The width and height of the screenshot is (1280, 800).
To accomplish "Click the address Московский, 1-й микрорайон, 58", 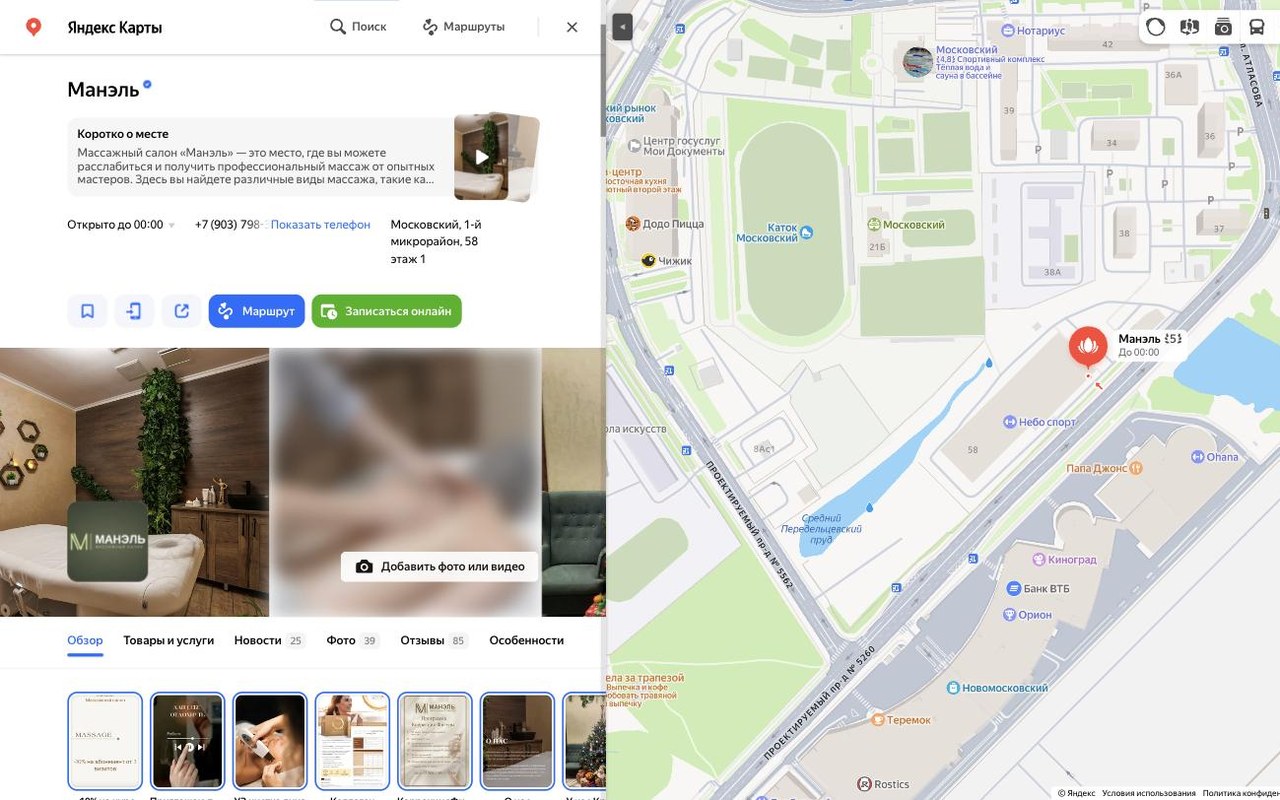I will click(x=436, y=242).
